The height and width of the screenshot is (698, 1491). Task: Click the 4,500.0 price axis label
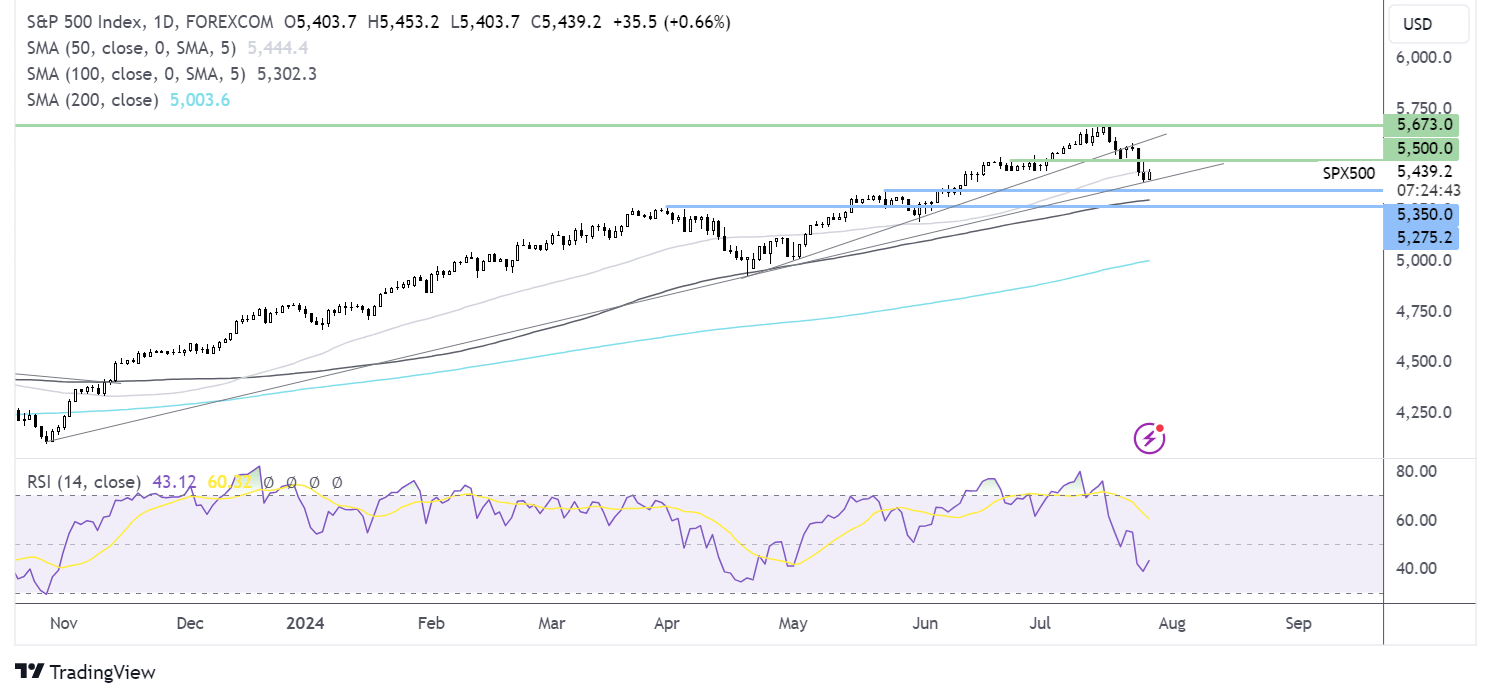[x=1424, y=361]
